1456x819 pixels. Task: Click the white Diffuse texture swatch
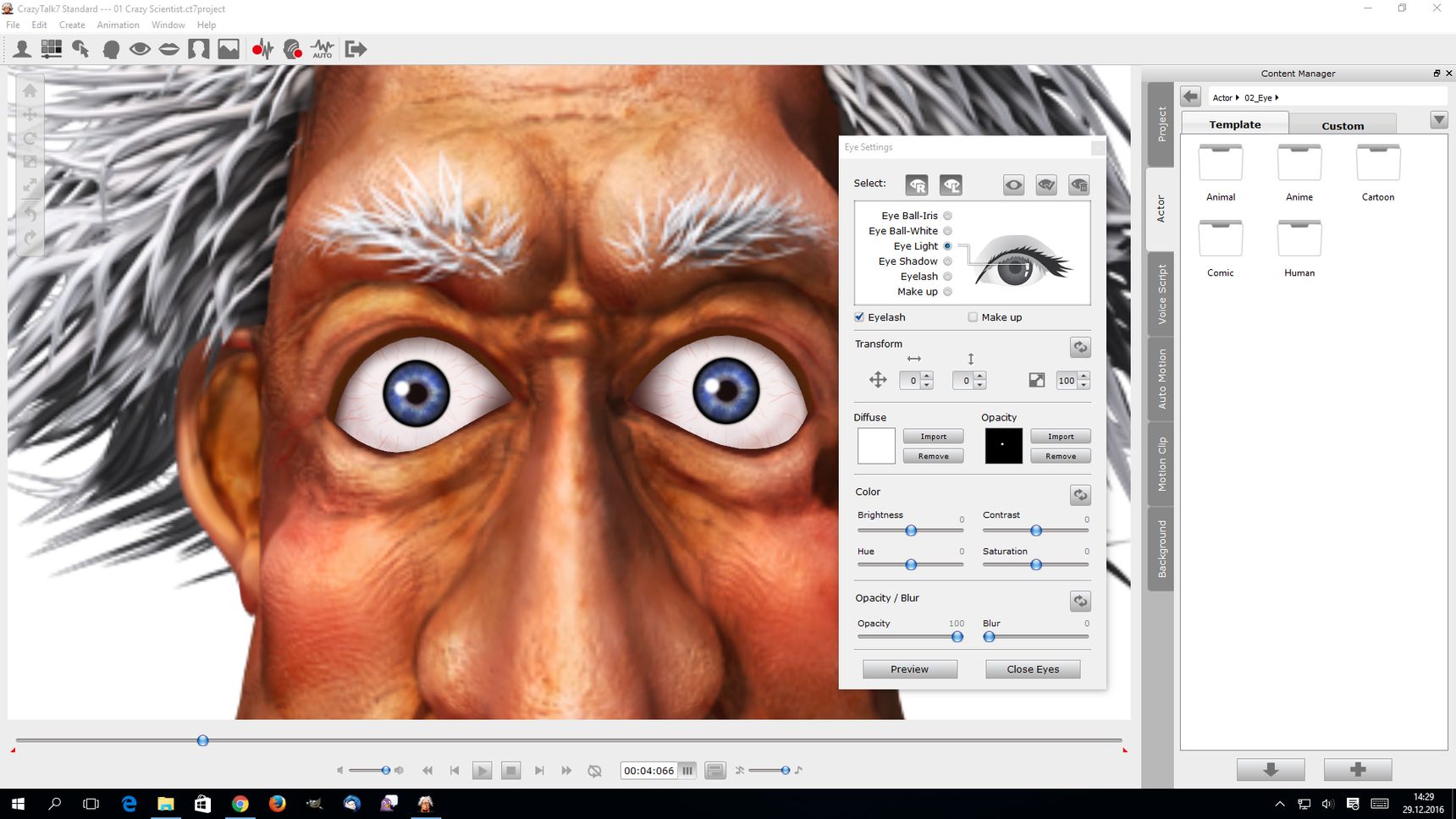pos(876,446)
